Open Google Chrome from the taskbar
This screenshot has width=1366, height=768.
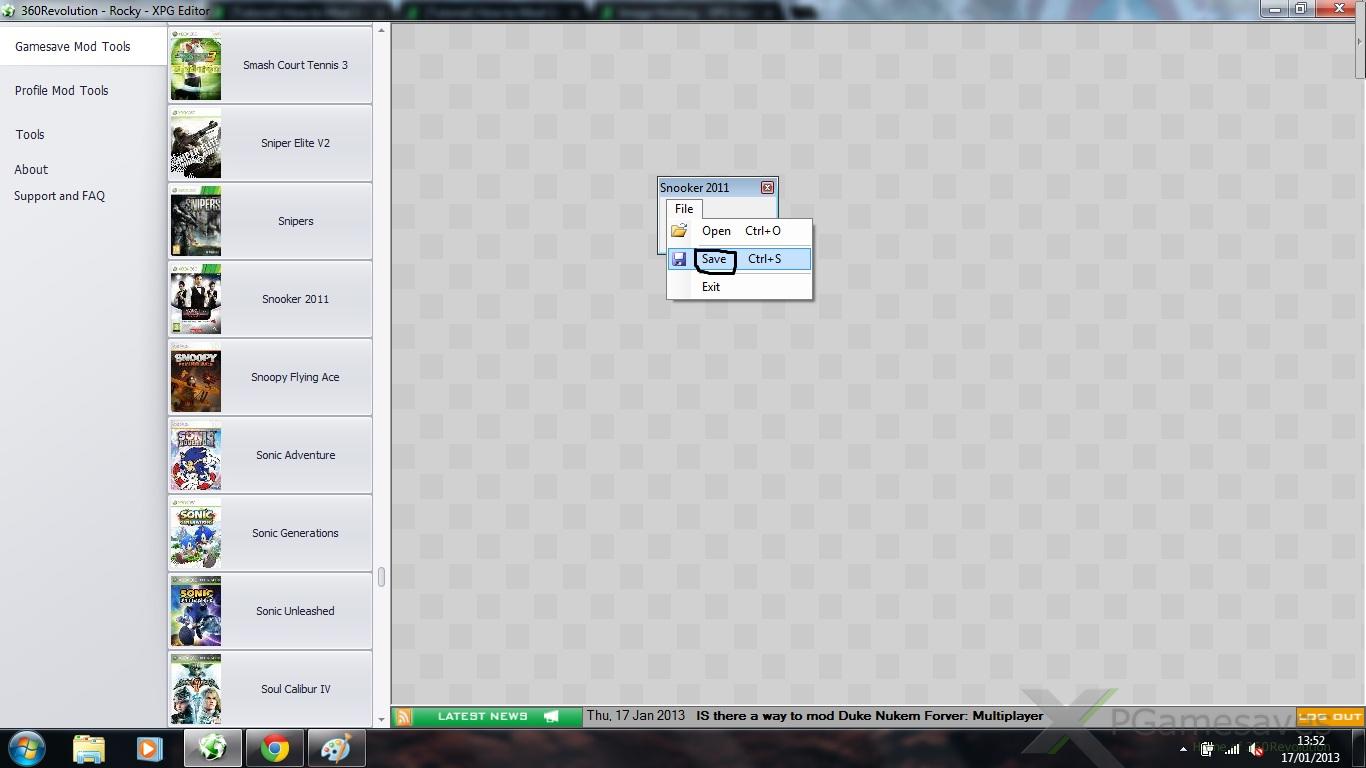[275, 748]
